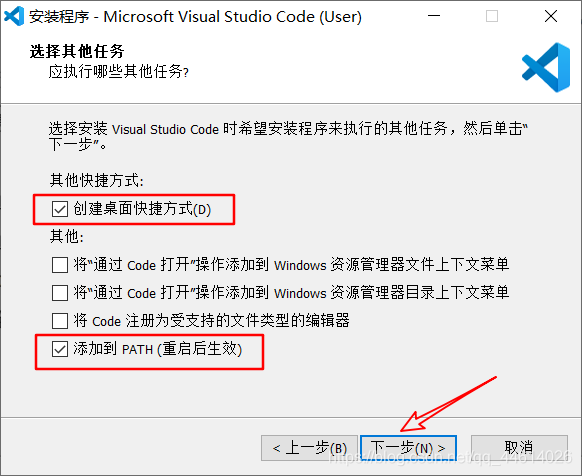Image resolution: width=582 pixels, height=476 pixels.
Task: Click the 选择其他任务 heading text
Action: pyautogui.click(x=77, y=51)
